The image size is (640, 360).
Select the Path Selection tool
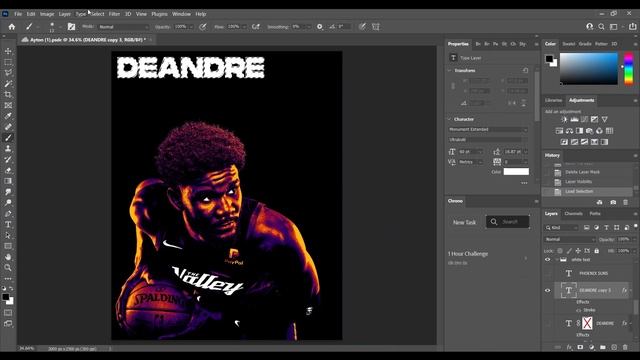[x=8, y=235]
